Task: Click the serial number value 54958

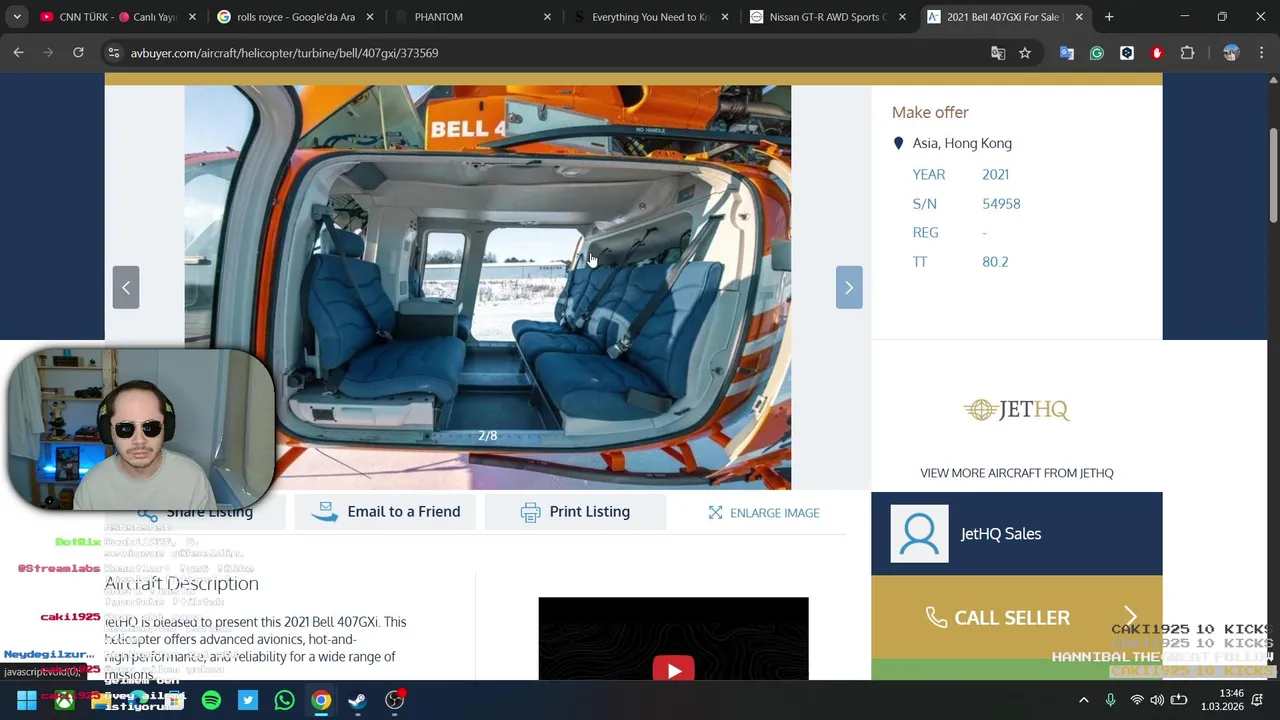Action: [x=1001, y=203]
